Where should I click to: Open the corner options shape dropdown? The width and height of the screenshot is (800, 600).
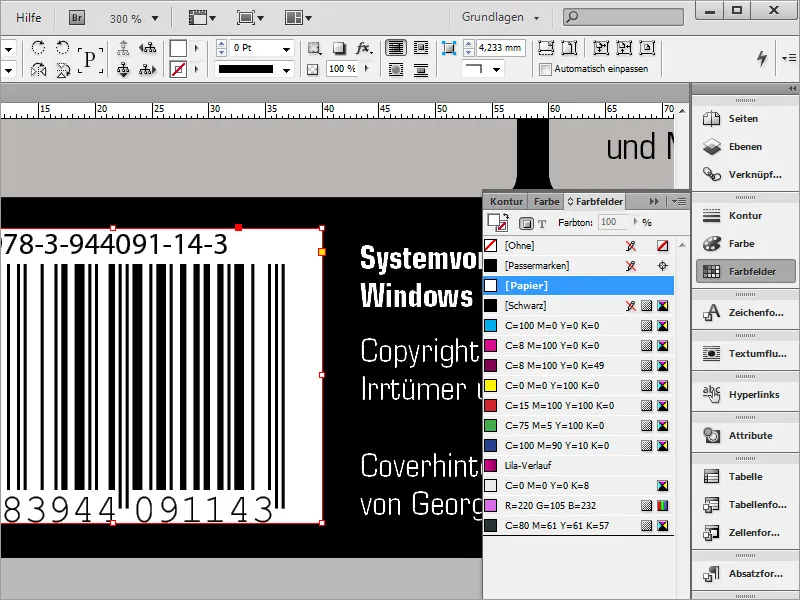[x=496, y=69]
